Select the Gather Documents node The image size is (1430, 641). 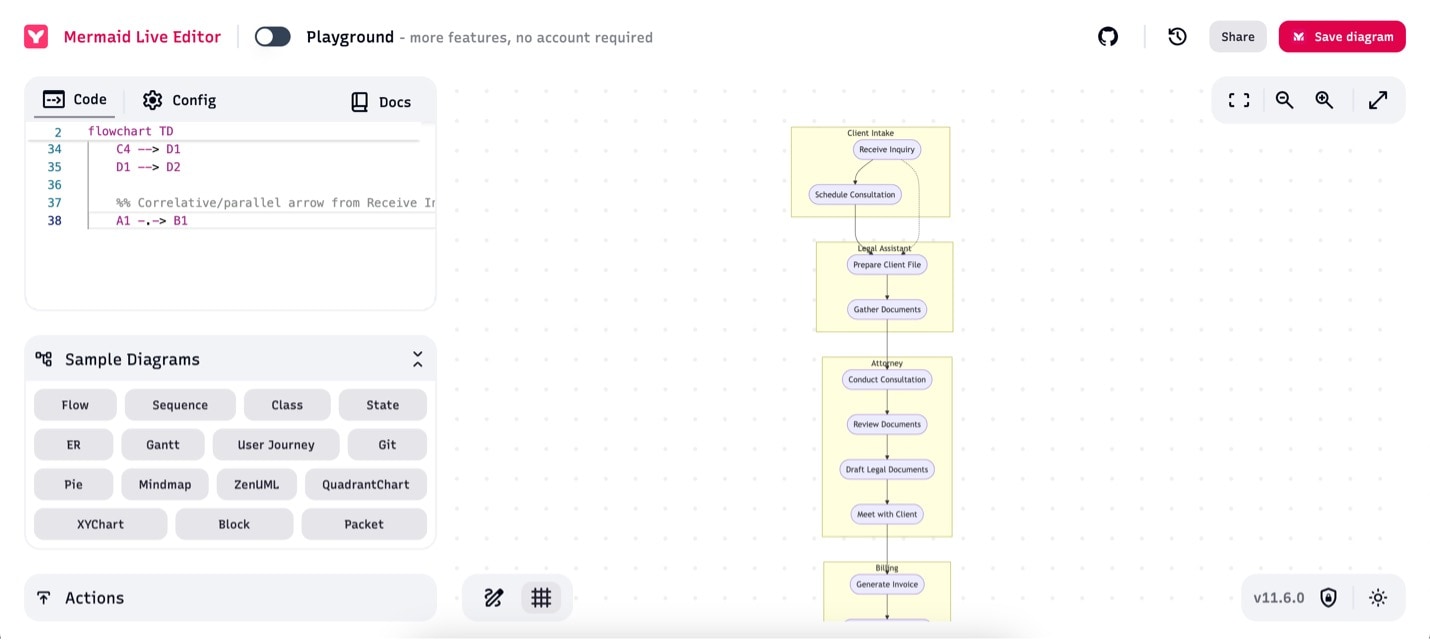887,310
